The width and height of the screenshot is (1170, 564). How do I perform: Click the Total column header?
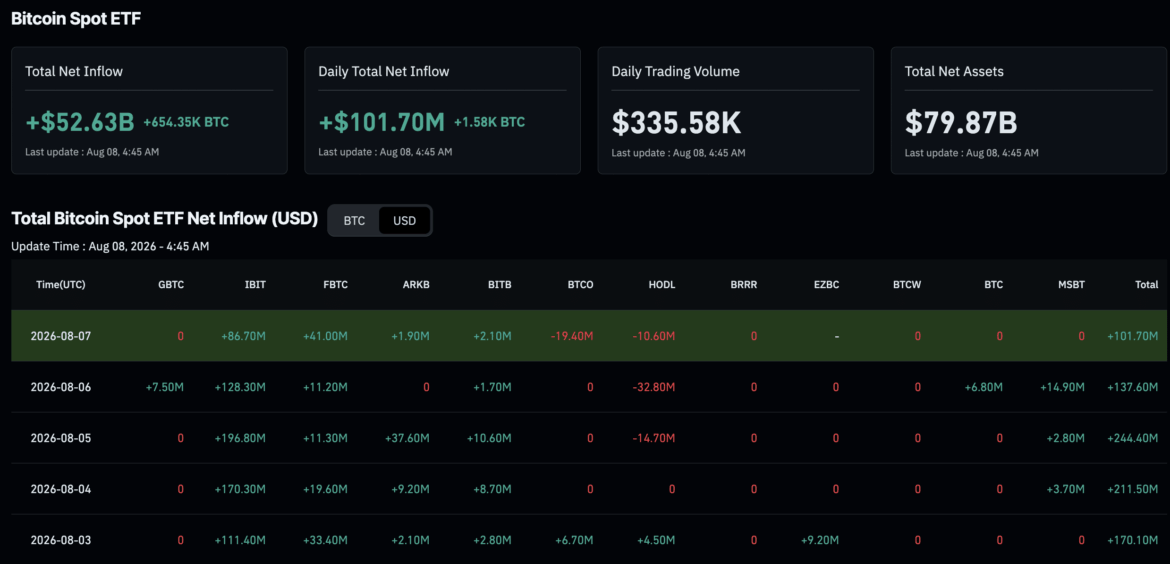1146,284
